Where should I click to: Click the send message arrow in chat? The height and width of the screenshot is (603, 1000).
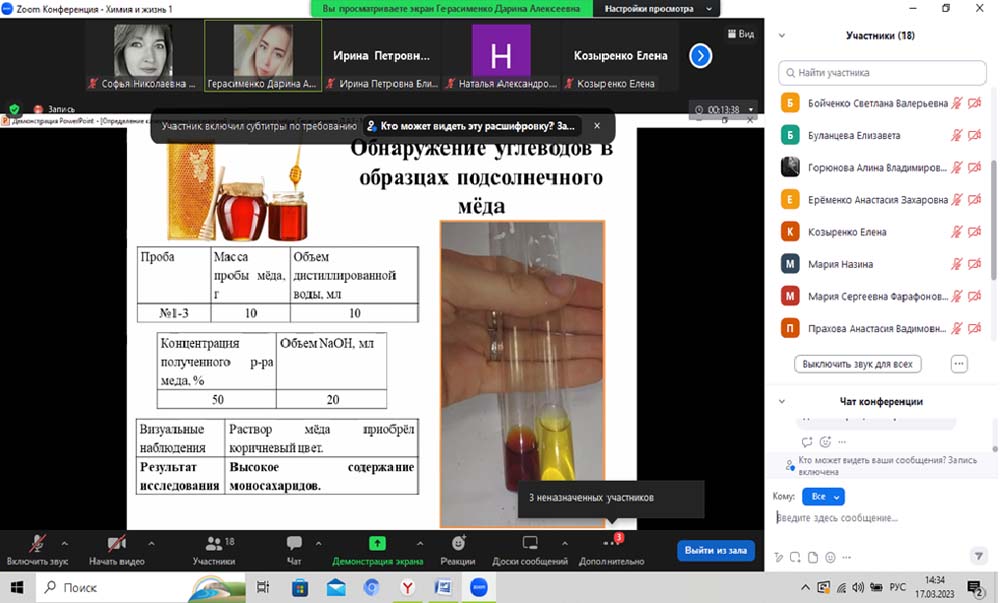[x=978, y=556]
